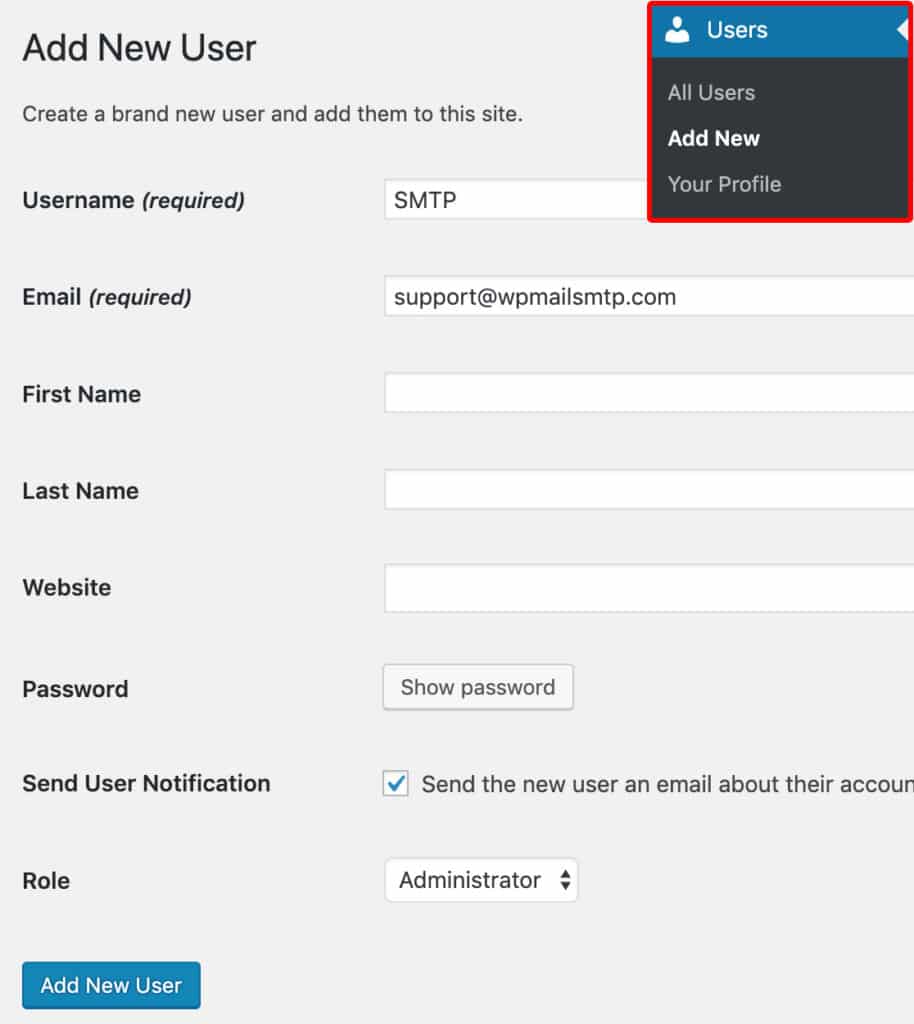Open Your Profile settings
Viewport: 914px width, 1024px height.
coord(724,184)
